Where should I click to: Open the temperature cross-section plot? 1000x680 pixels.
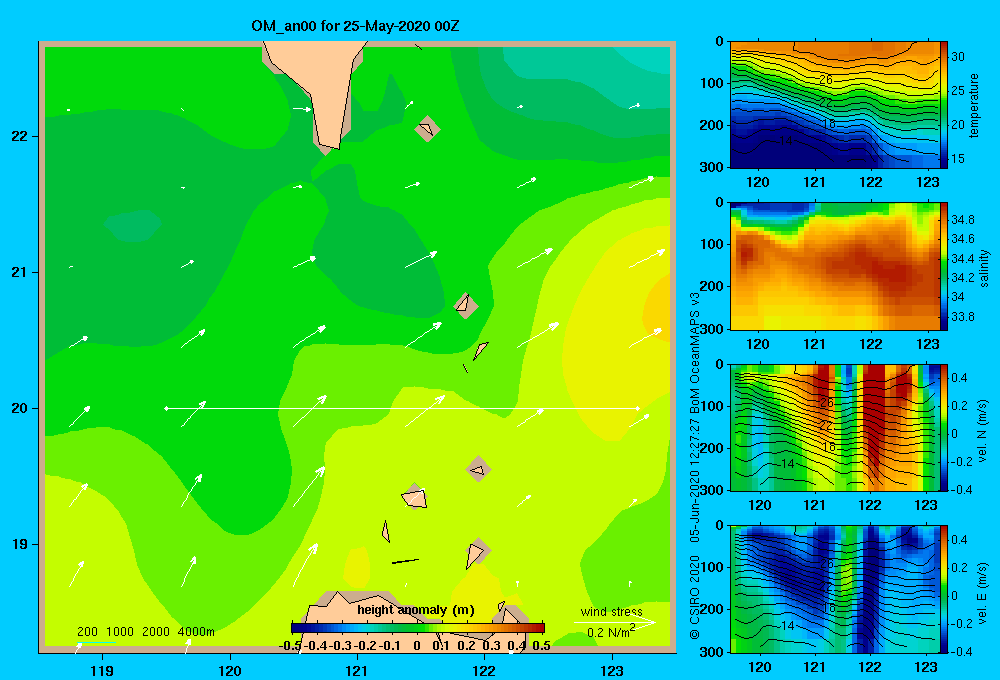[835, 105]
